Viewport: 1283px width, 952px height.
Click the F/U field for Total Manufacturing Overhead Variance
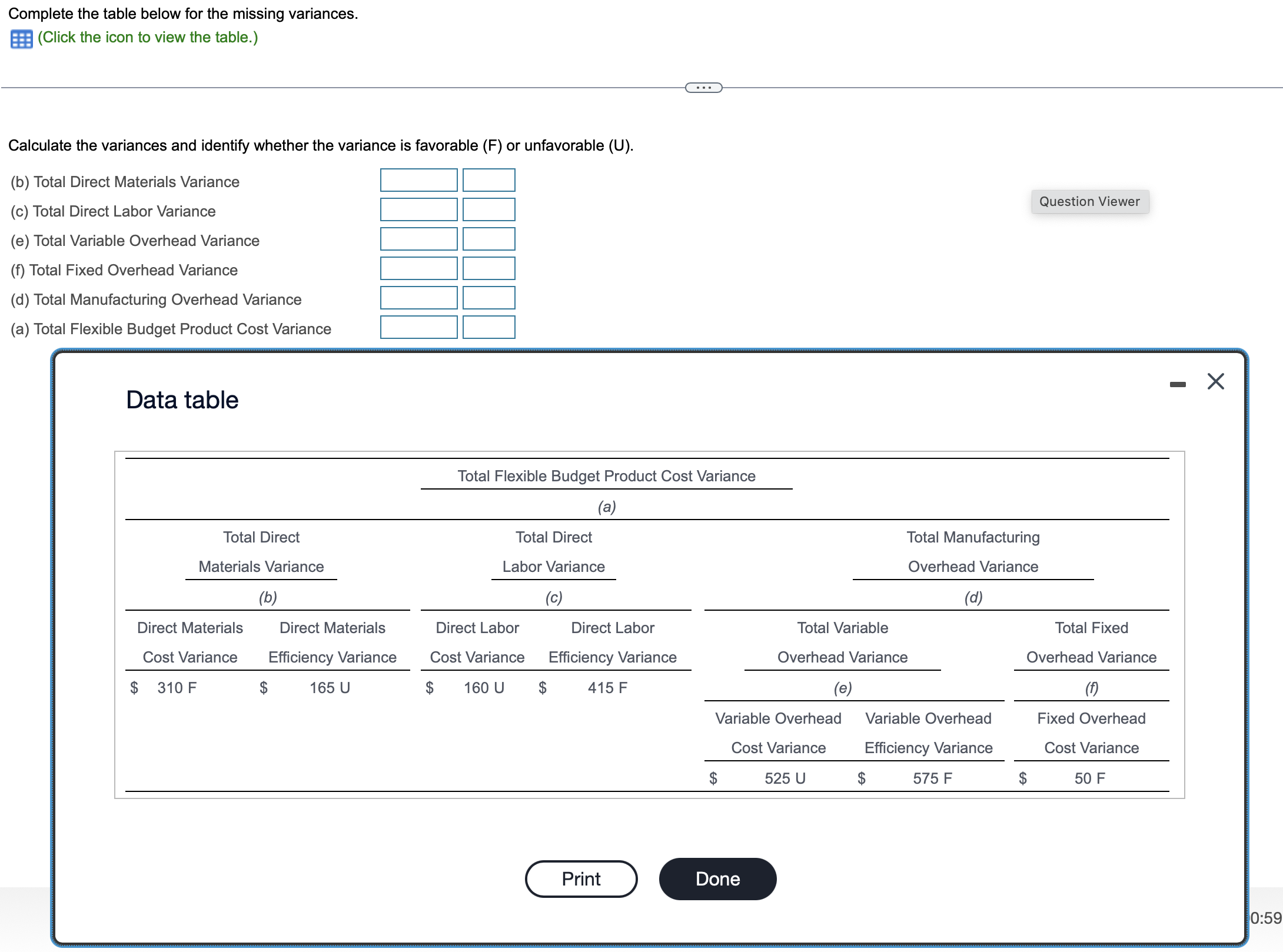[489, 298]
